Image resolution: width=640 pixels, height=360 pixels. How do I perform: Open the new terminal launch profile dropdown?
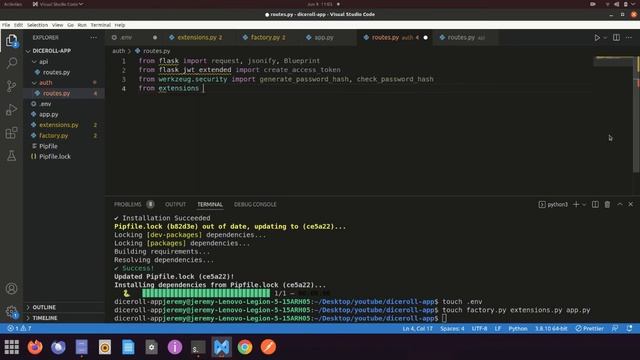pyautogui.click(x=584, y=204)
